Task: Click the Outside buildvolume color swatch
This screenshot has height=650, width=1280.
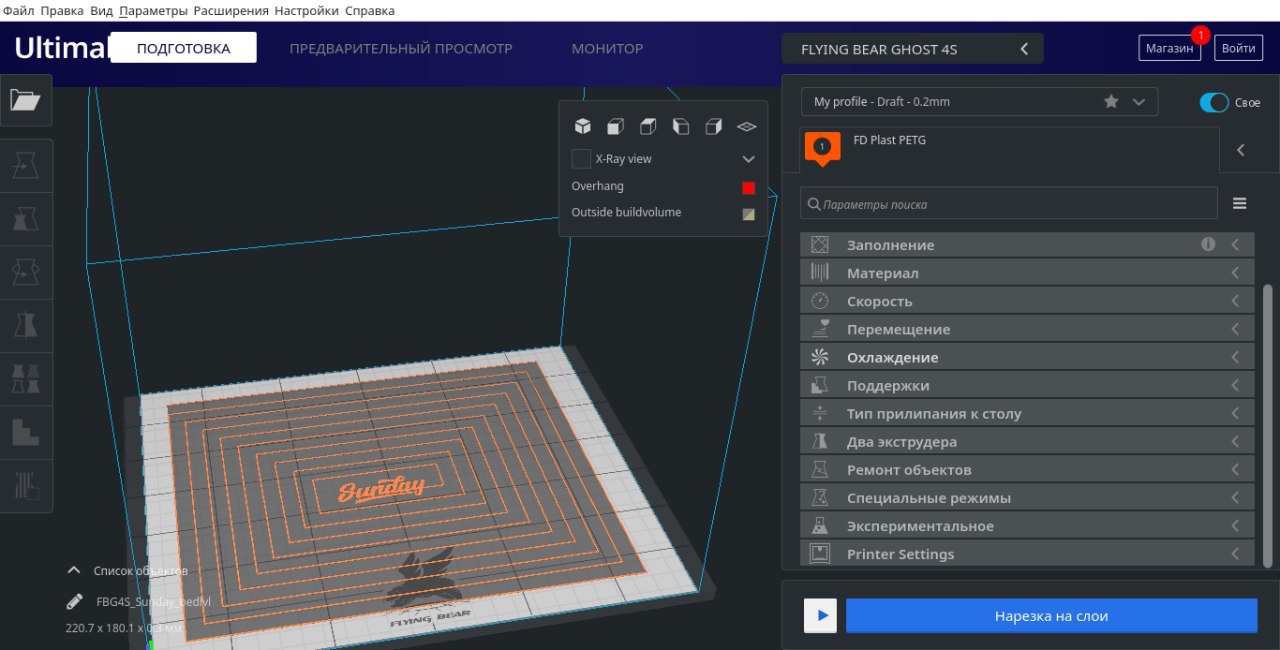Action: 748,214
